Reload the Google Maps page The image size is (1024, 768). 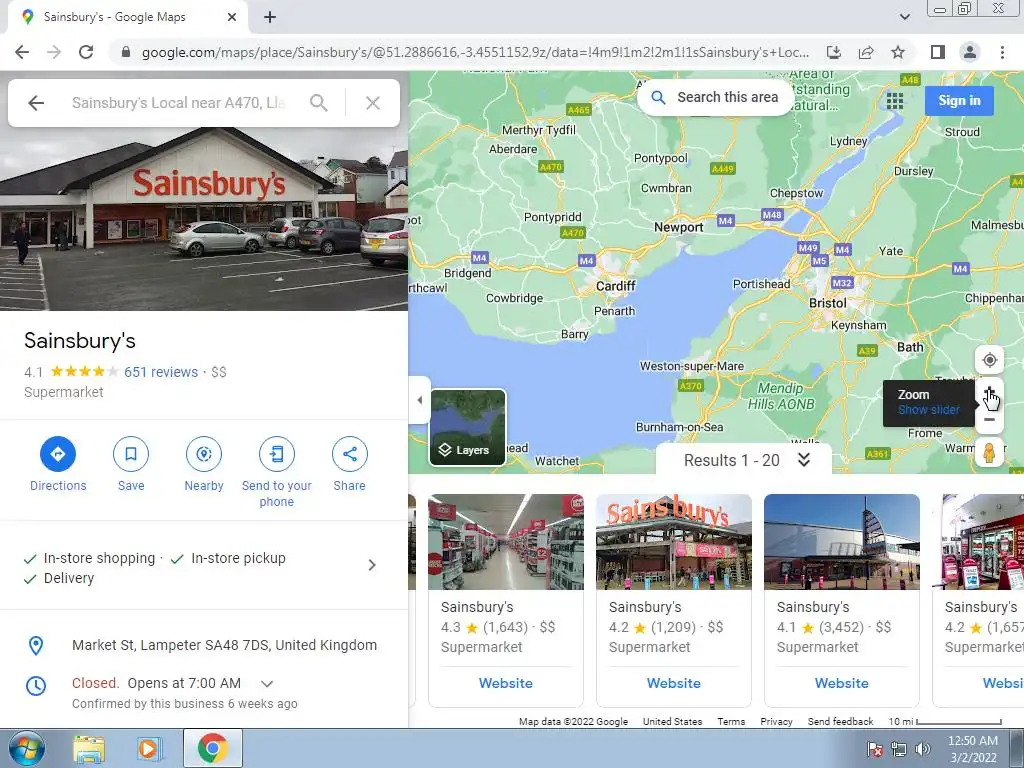86,52
